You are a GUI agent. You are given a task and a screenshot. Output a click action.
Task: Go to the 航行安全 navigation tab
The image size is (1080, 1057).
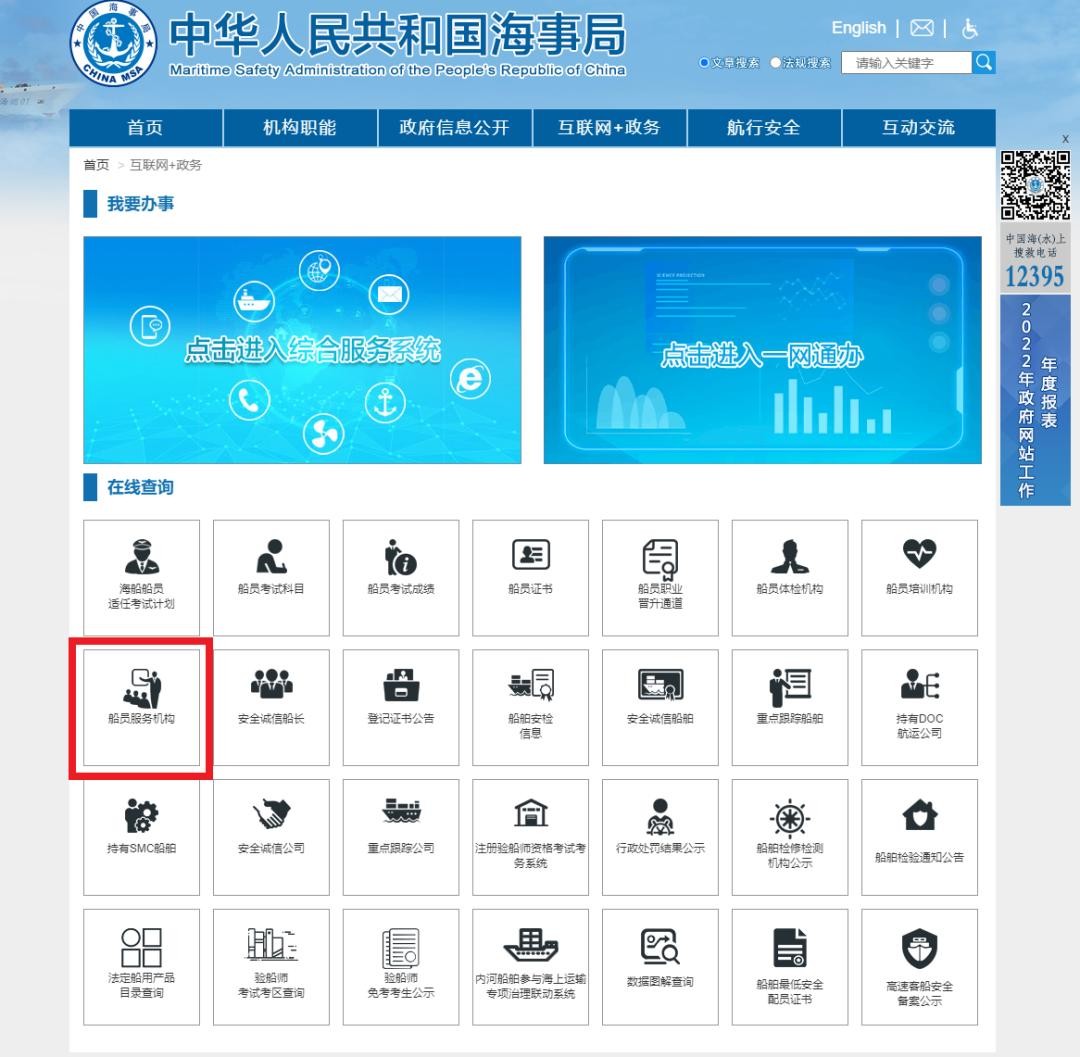[764, 128]
